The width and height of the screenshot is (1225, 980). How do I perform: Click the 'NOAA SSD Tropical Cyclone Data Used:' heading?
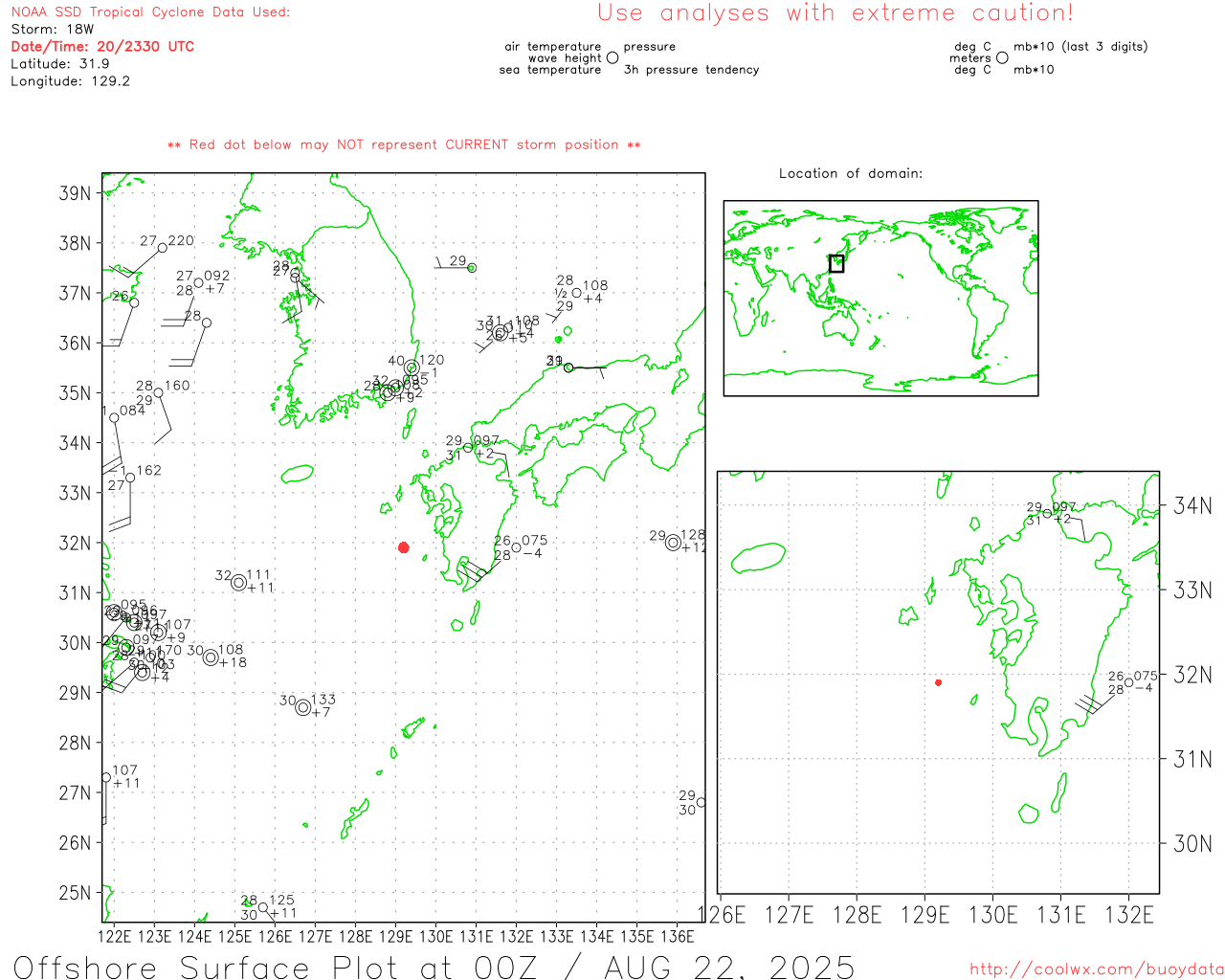point(150,12)
